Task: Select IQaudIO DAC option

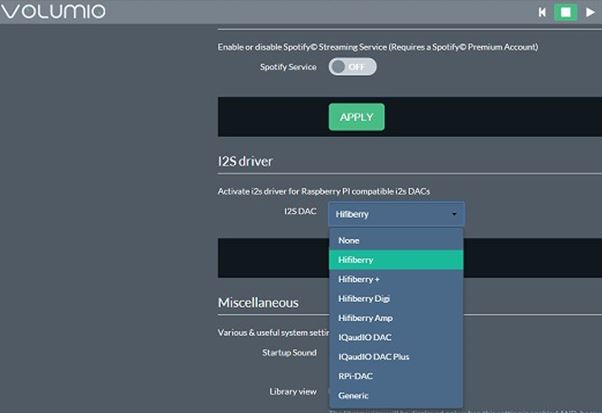Action: pyautogui.click(x=396, y=337)
